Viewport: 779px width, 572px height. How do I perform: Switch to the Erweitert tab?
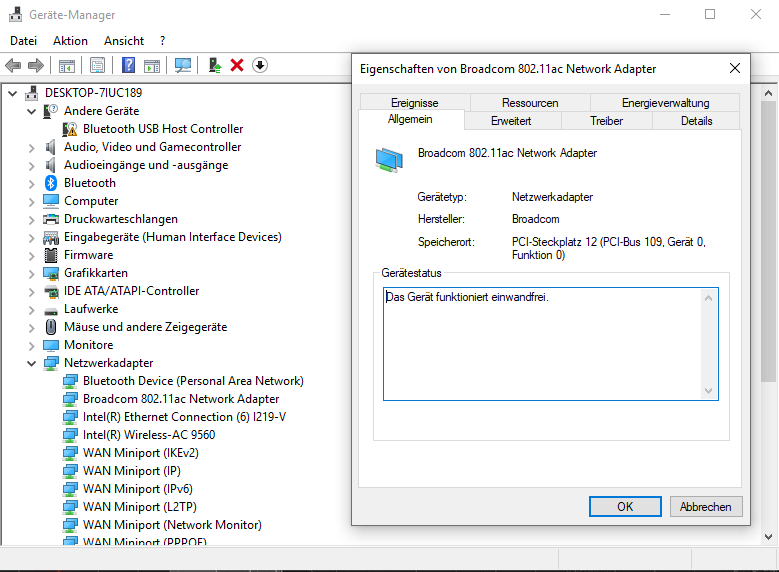(x=511, y=121)
